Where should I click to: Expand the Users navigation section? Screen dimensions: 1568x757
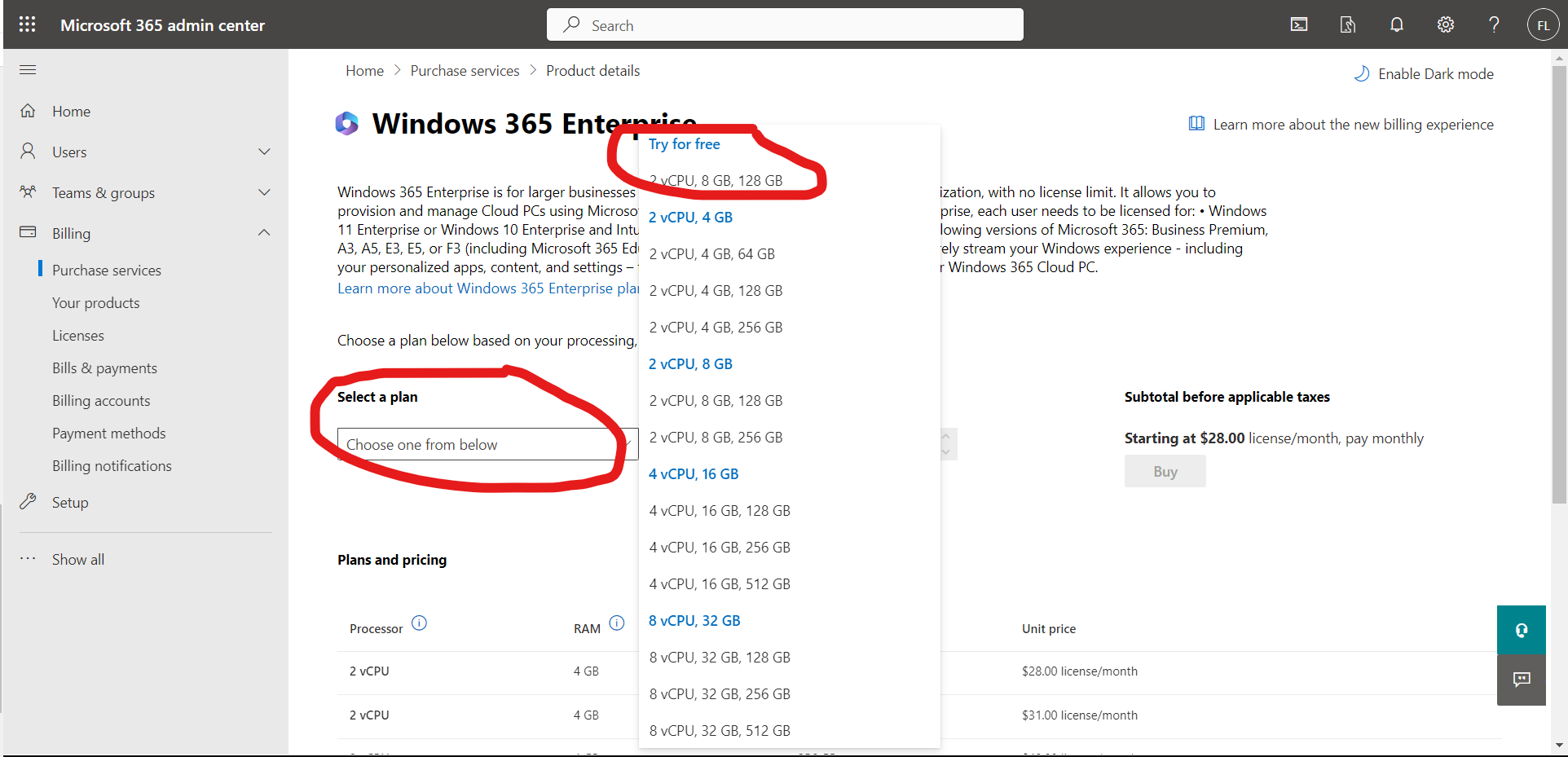[263, 152]
